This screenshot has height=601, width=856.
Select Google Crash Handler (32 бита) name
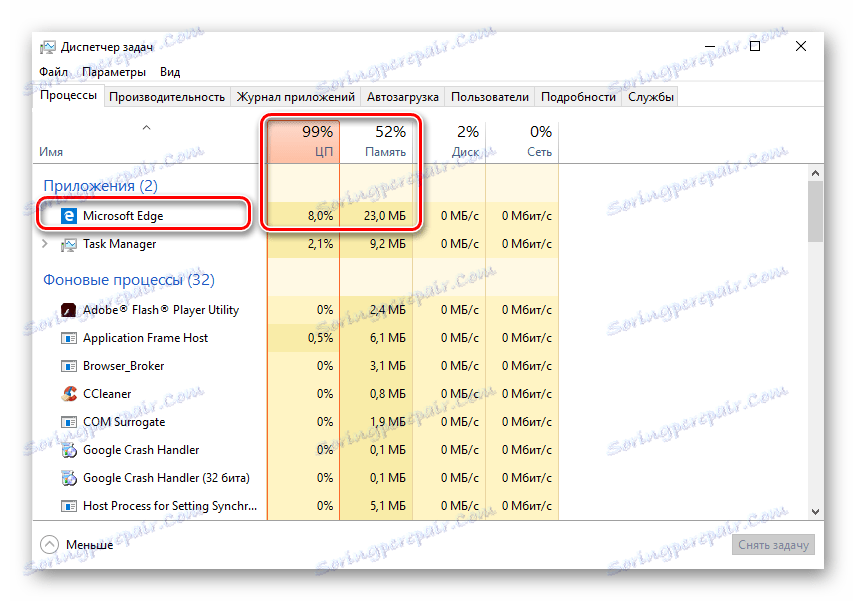[x=166, y=478]
